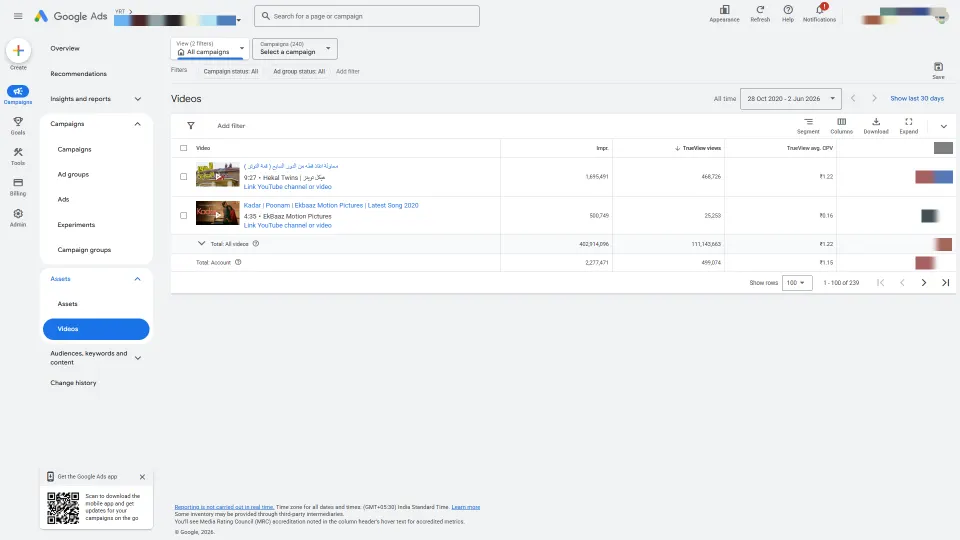Open the Kadar Poonam video title link

(331, 206)
